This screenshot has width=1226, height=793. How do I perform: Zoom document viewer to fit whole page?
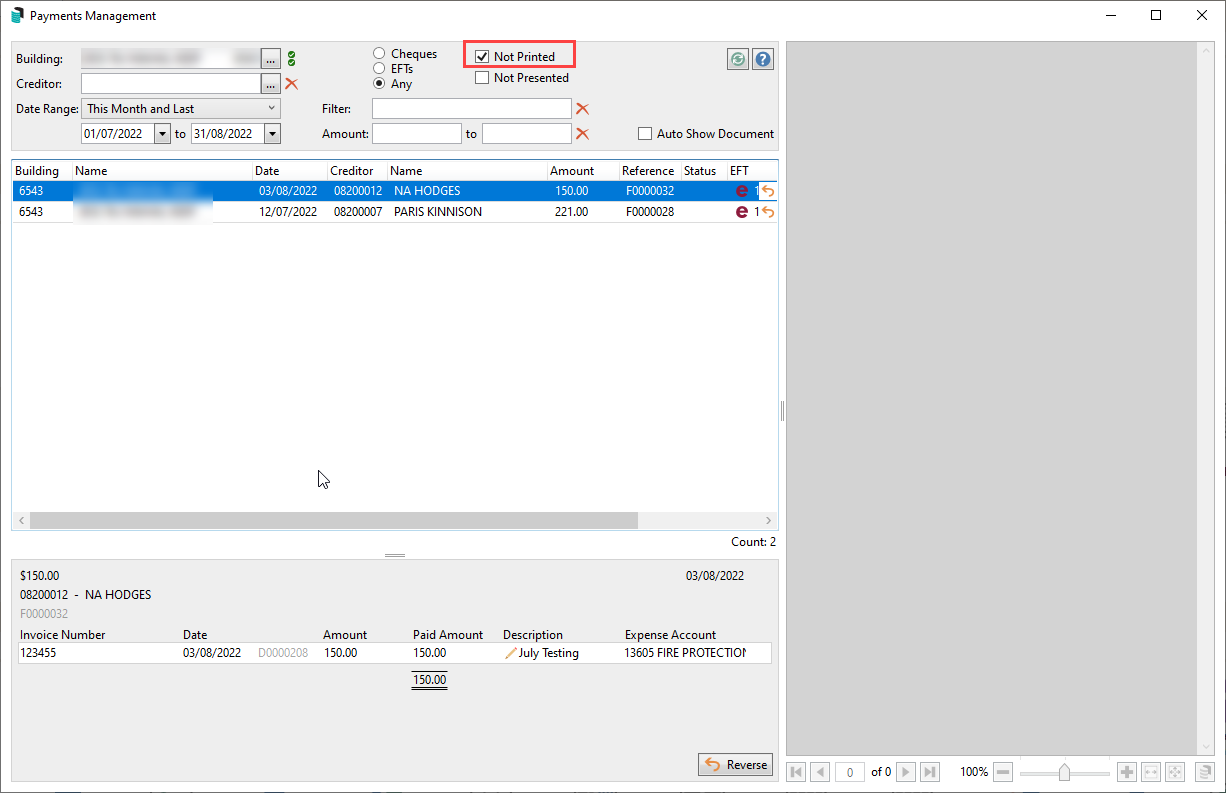tap(1175, 771)
